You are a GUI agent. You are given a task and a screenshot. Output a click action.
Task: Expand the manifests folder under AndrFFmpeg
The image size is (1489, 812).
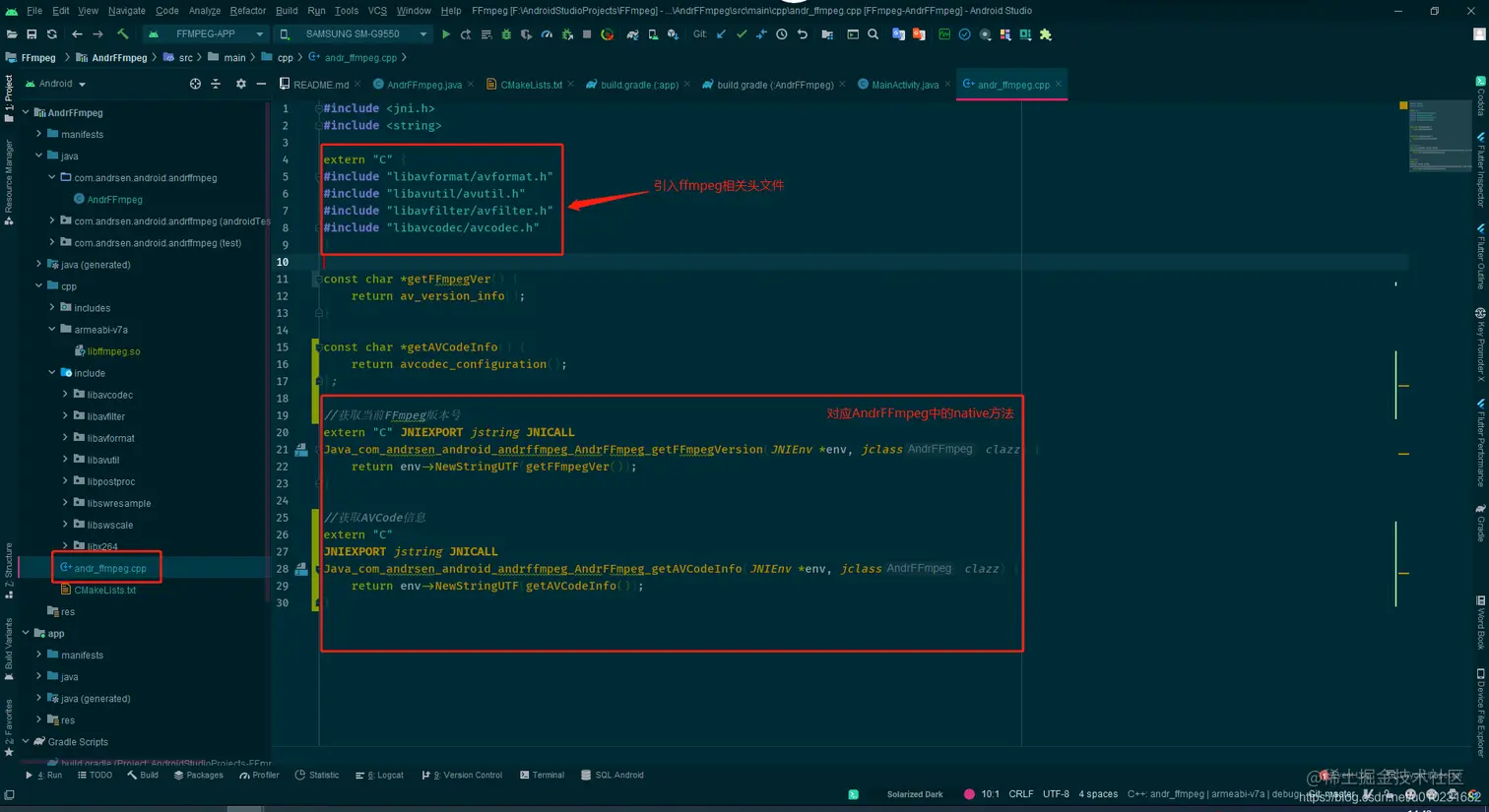39,134
